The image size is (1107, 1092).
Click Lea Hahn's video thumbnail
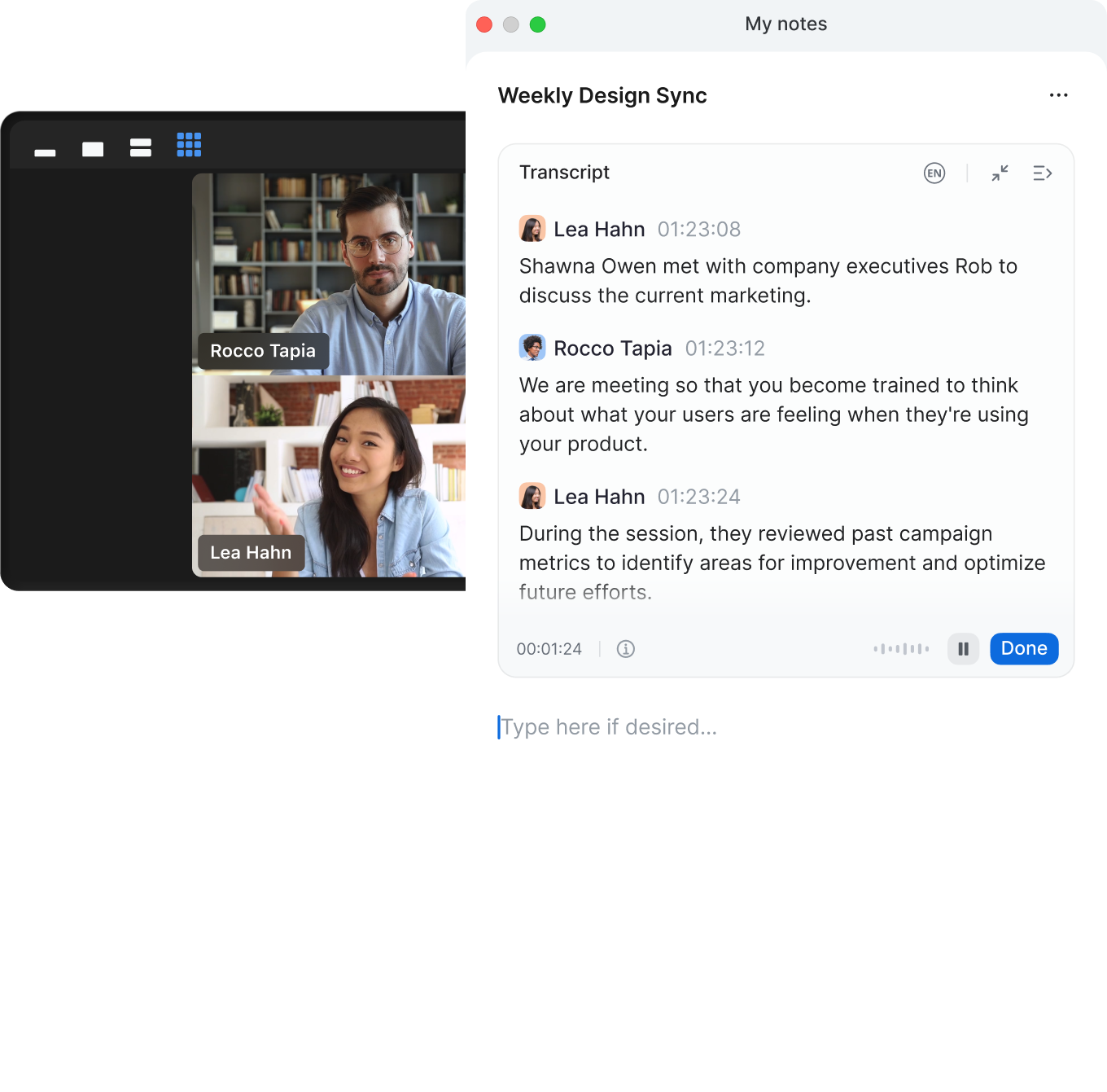pyautogui.click(x=329, y=476)
